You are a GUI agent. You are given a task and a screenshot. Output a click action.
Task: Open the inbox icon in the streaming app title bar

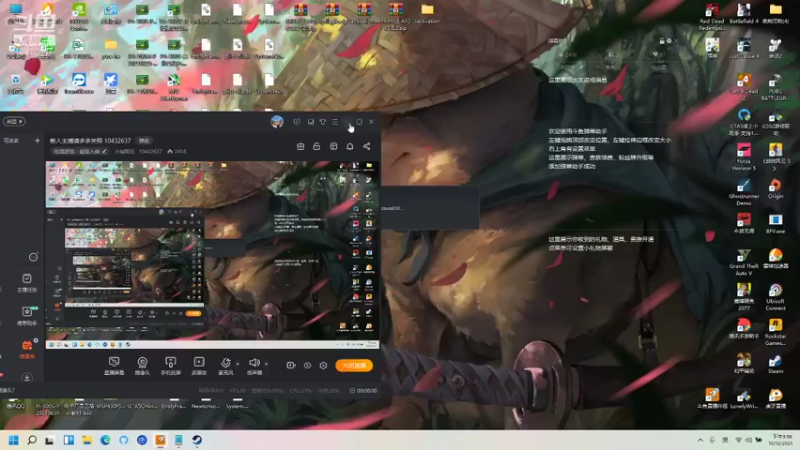point(311,122)
